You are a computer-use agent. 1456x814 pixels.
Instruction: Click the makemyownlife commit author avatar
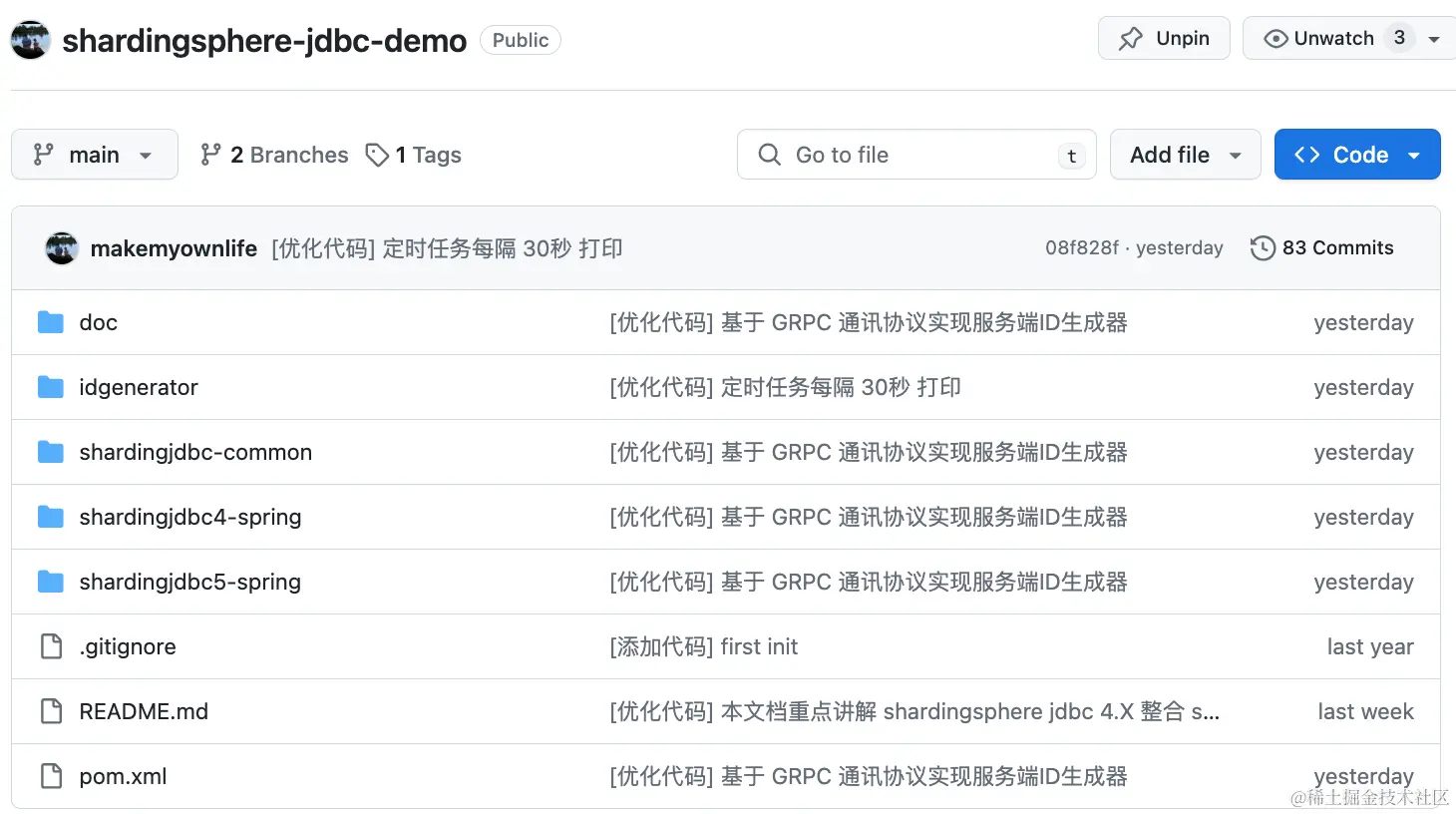coord(62,248)
